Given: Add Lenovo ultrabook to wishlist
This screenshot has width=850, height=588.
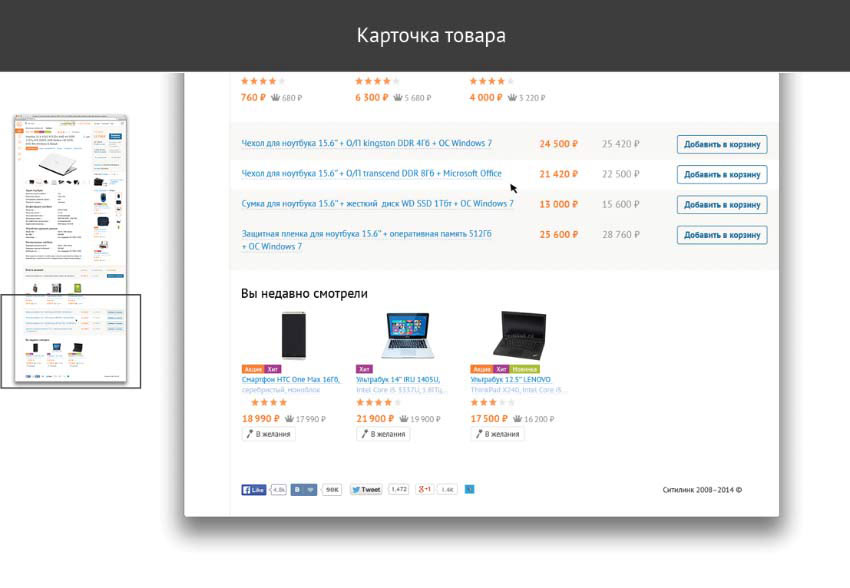Looking at the screenshot, I should click(497, 434).
